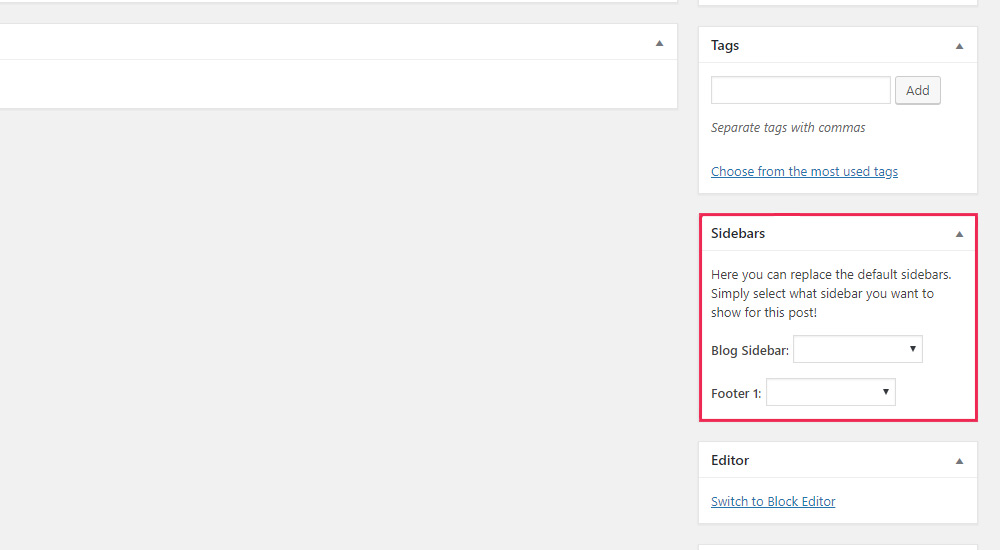1000x550 pixels.
Task: Focus the Tags text input field
Action: [x=800, y=90]
